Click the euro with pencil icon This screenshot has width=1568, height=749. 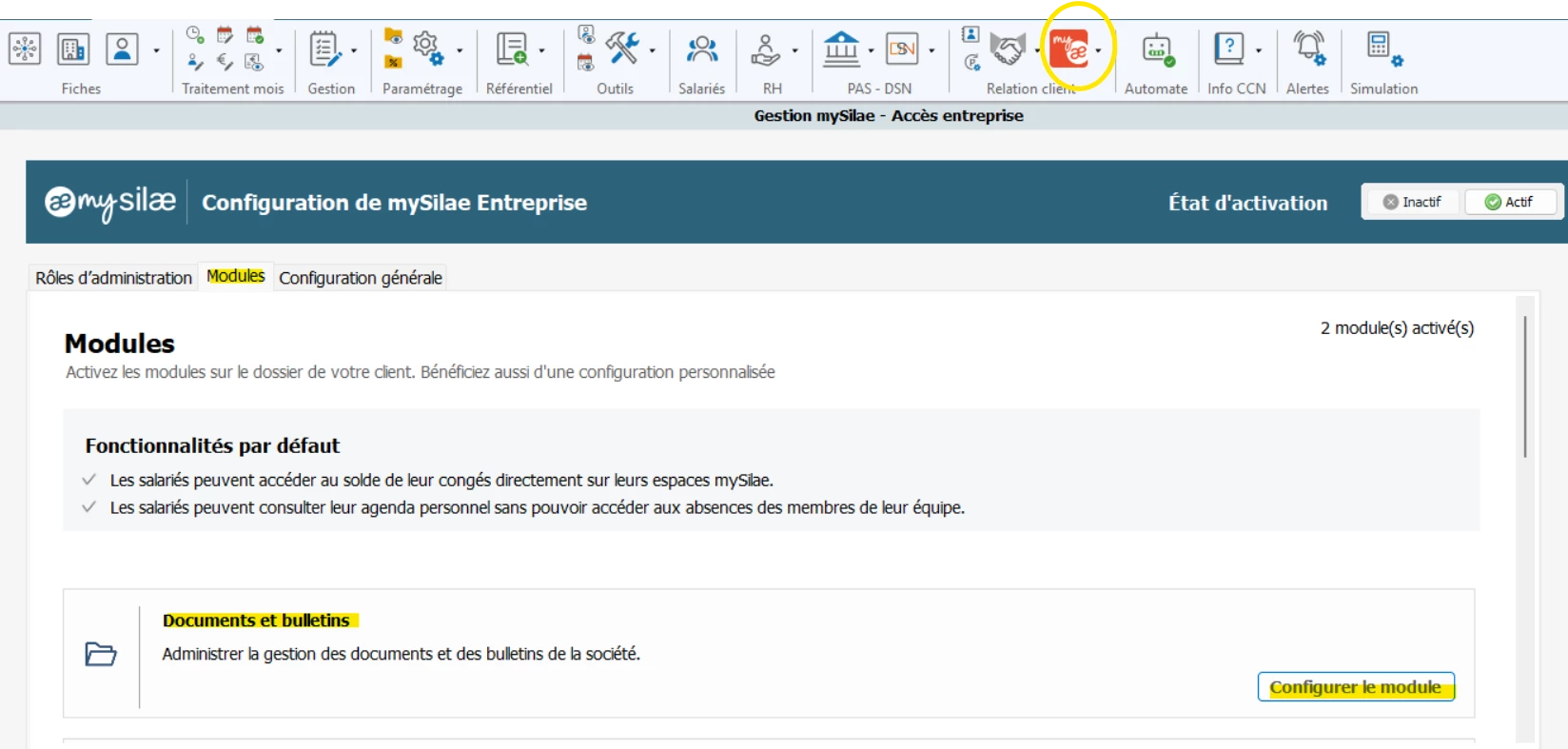point(225,62)
